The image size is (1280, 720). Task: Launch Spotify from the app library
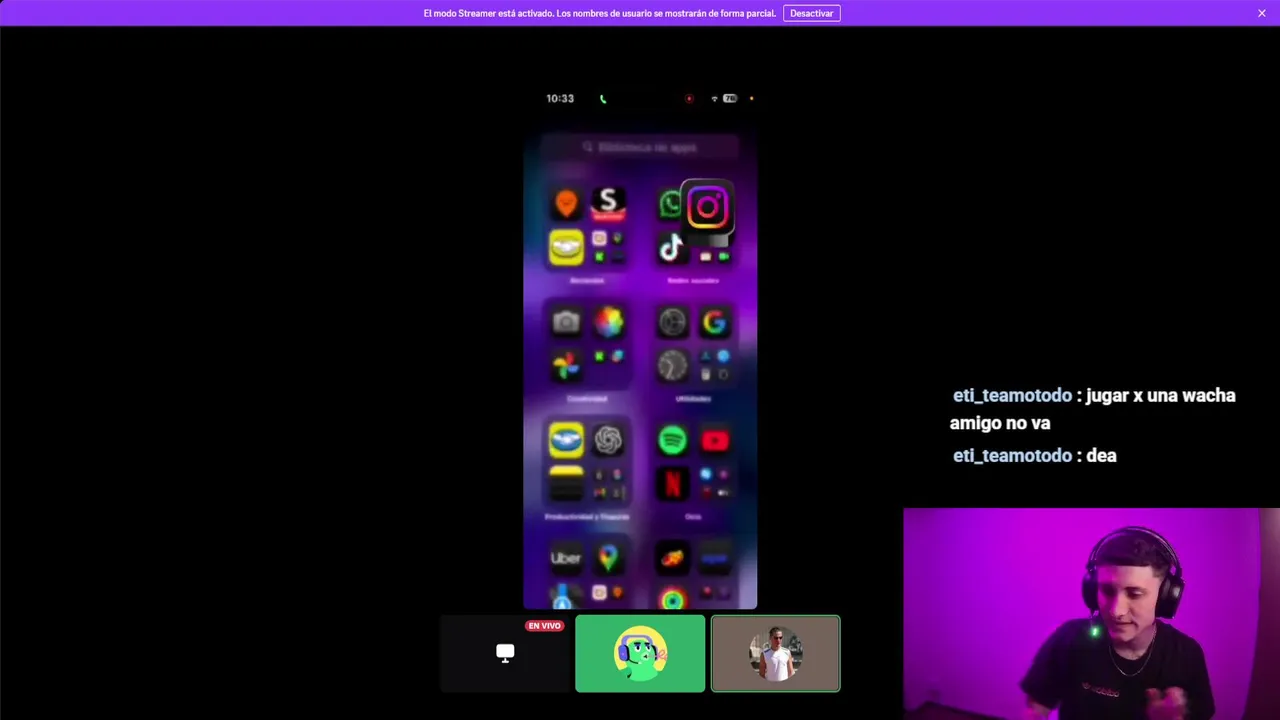click(672, 440)
